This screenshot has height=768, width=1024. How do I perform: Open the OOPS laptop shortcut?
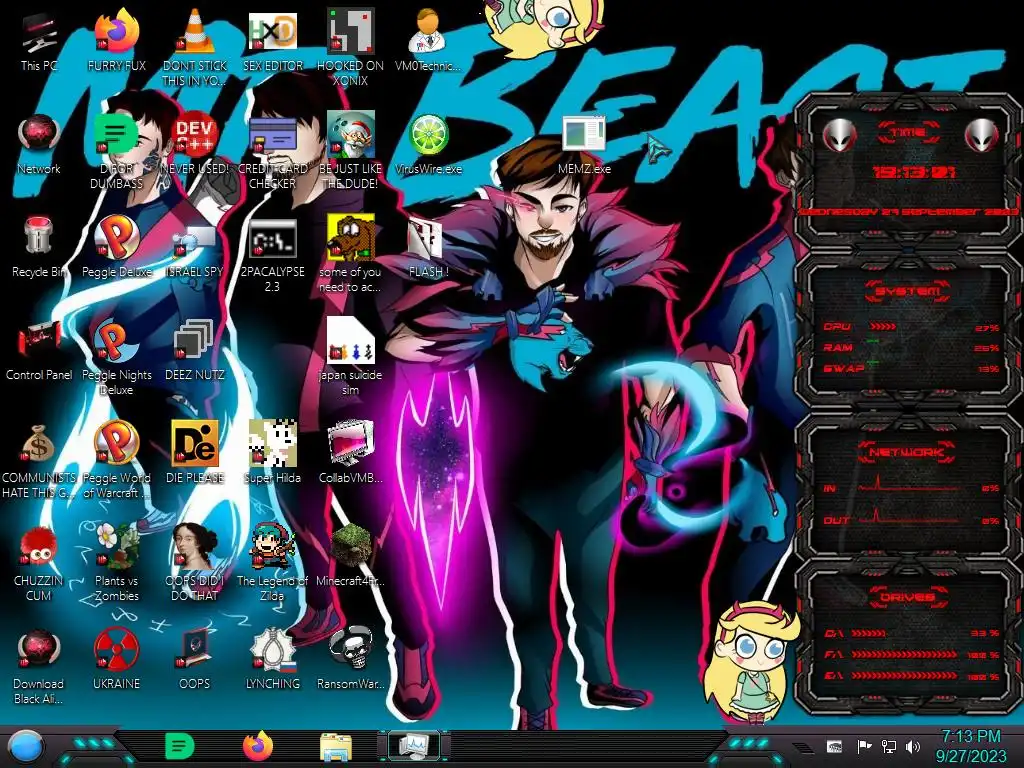(195, 660)
